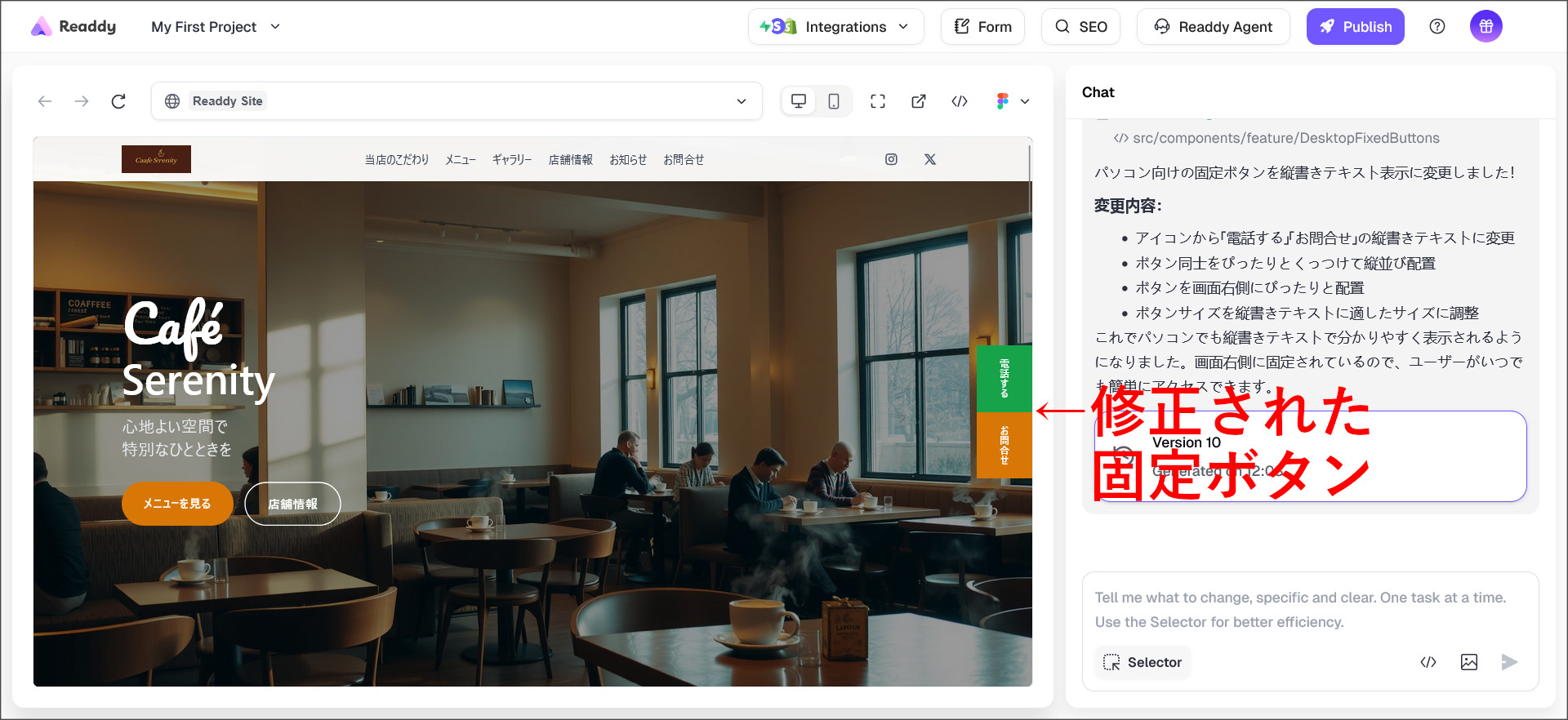The width and height of the screenshot is (1568, 720).
Task: Click the purple gift icon
Action: point(1486,27)
